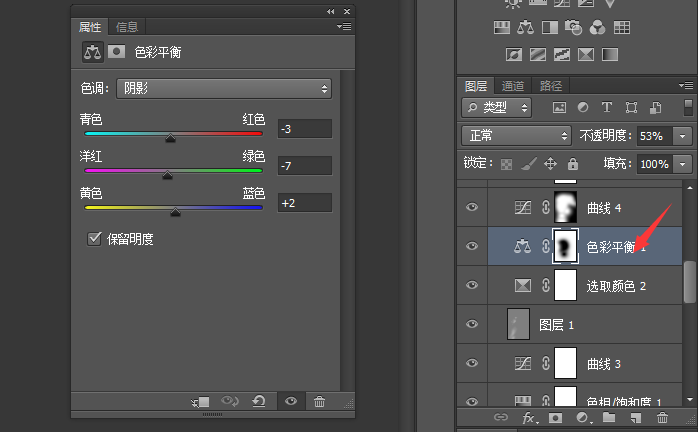The height and width of the screenshot is (432, 698).
Task: Open the 正常 blend mode dropdown
Action: point(516,135)
